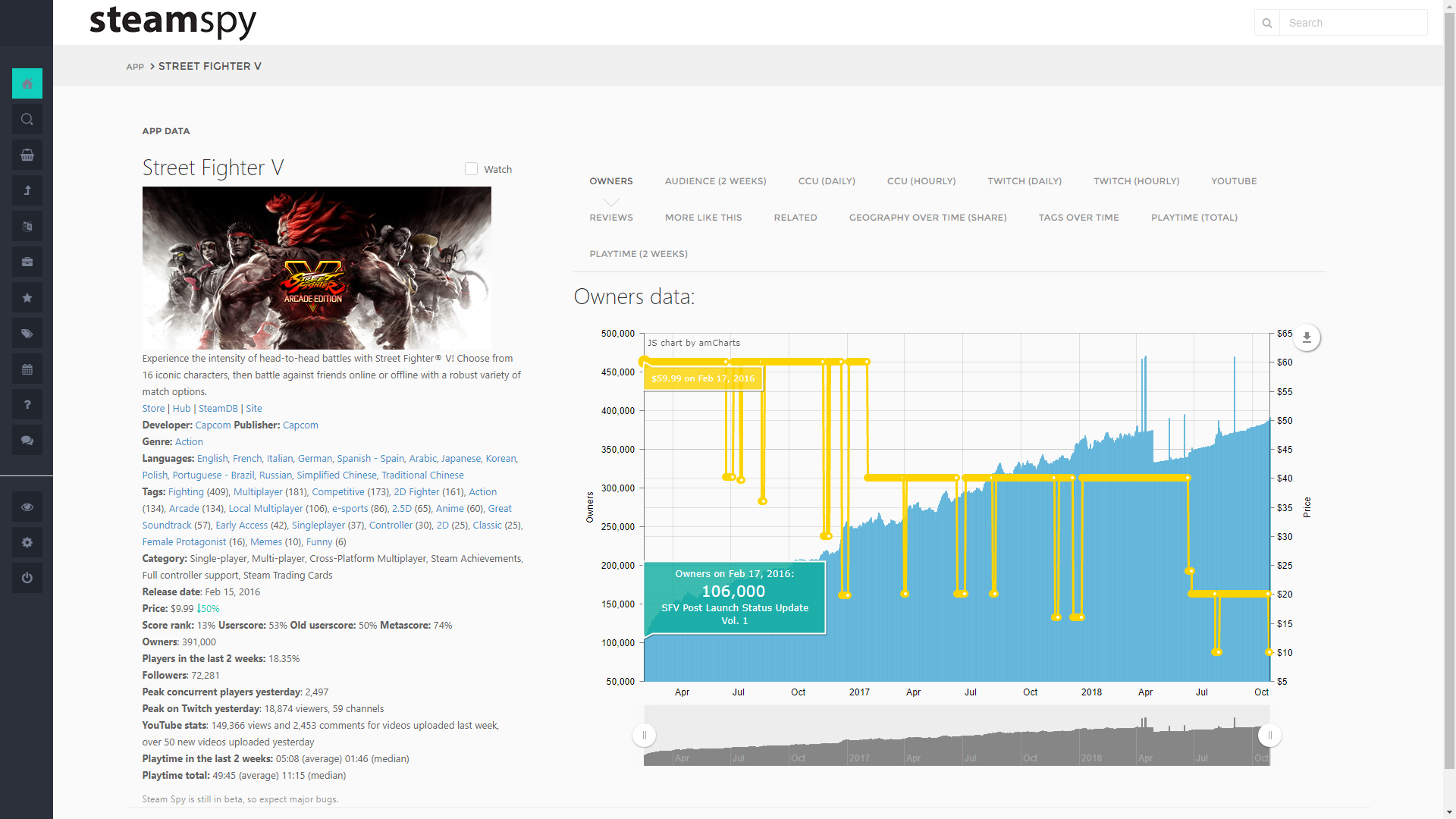Click the chart timeline scrollbar preview area

956,736
